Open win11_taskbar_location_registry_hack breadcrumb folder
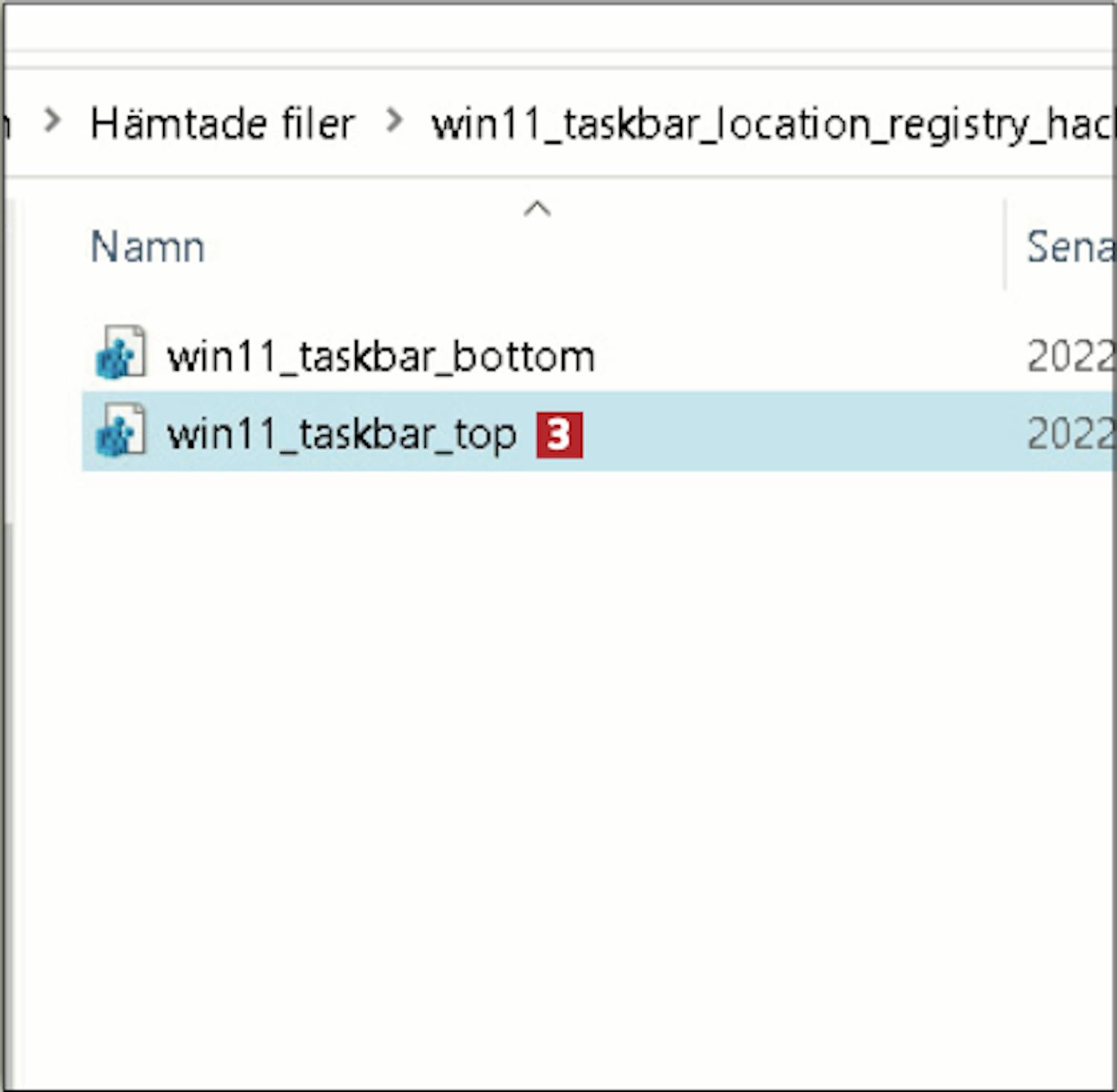Screen dimensions: 1117x1092 tap(773, 124)
